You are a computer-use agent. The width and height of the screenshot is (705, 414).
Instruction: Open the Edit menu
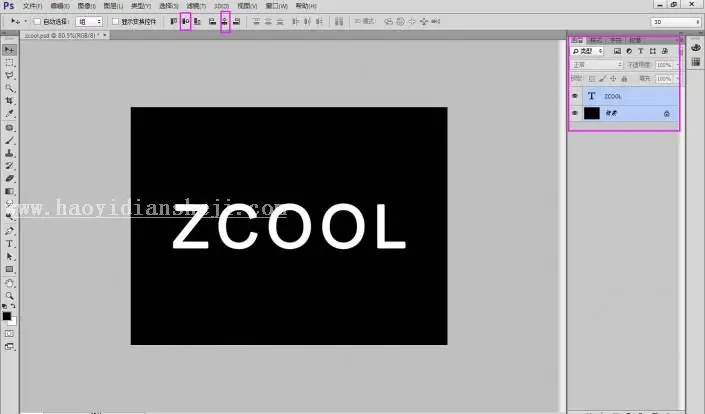60,6
